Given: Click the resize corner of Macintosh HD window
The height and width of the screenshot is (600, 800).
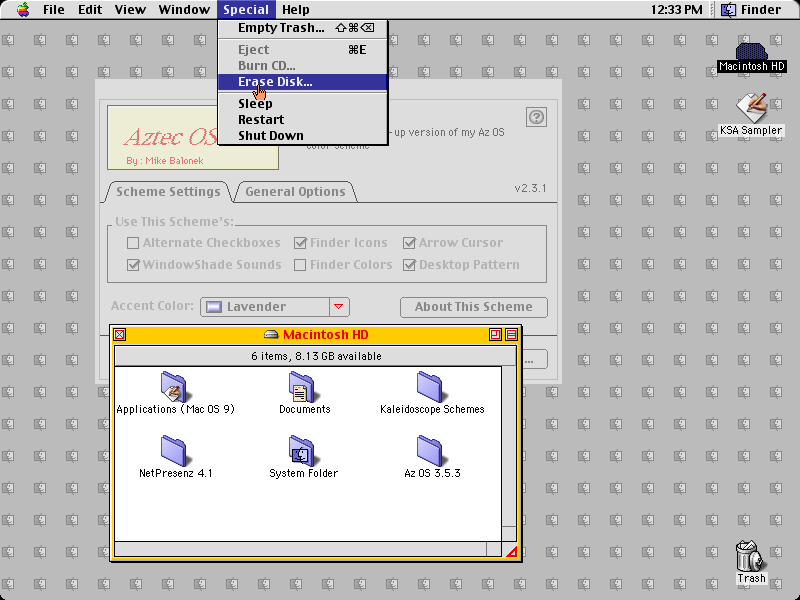Looking at the screenshot, I should [510, 550].
